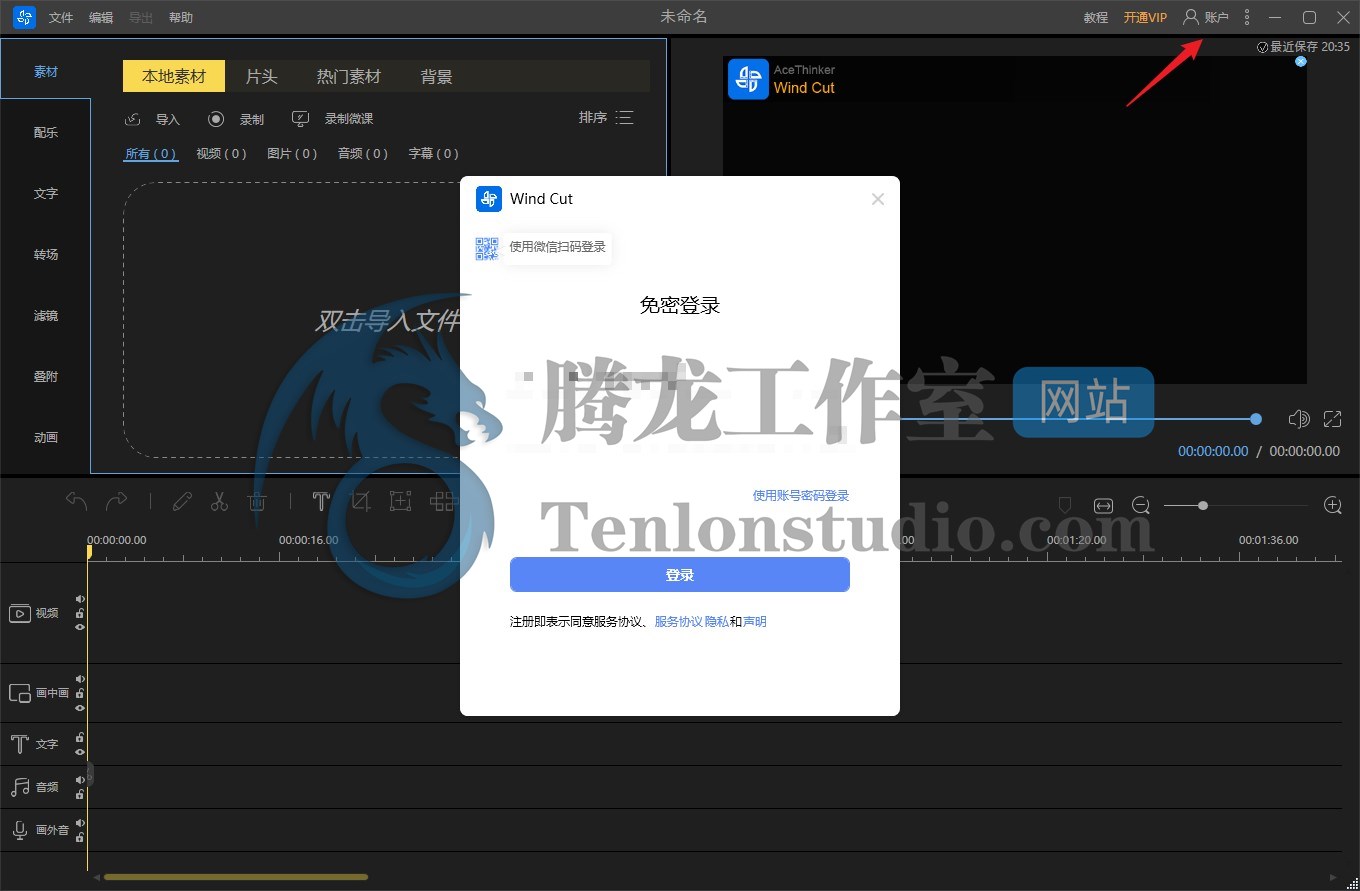The image size is (1360, 891).
Task: Toggle lock on the 画中画 track
Action: (80, 693)
